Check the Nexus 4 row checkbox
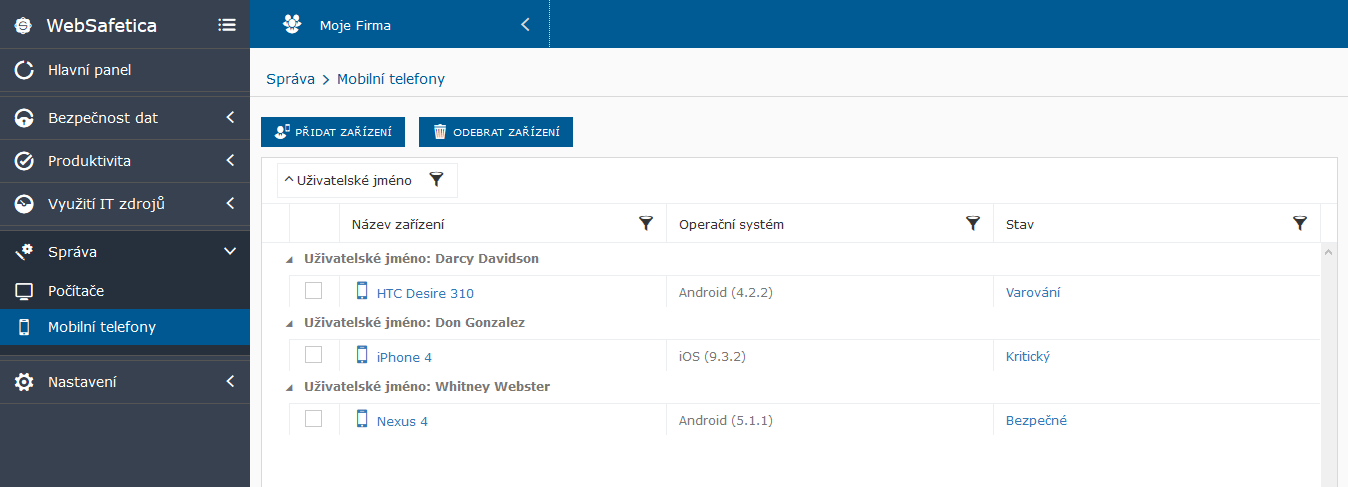The image size is (1348, 487). point(314,419)
